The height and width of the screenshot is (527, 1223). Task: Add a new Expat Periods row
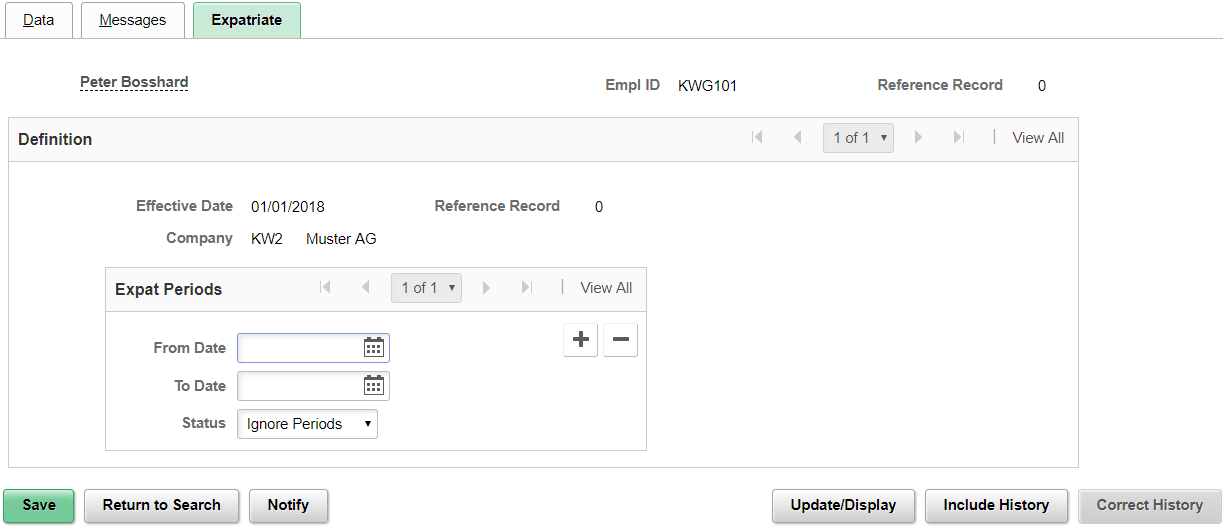(581, 340)
